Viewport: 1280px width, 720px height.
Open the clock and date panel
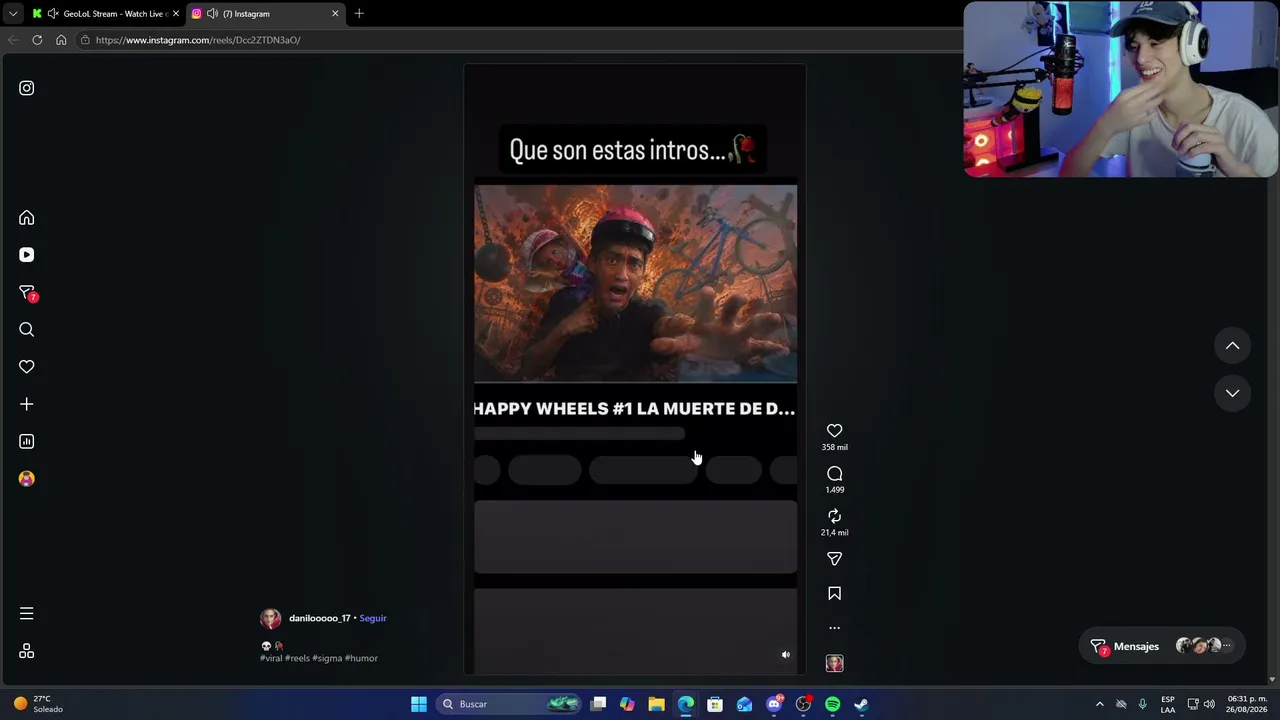click(x=1247, y=704)
